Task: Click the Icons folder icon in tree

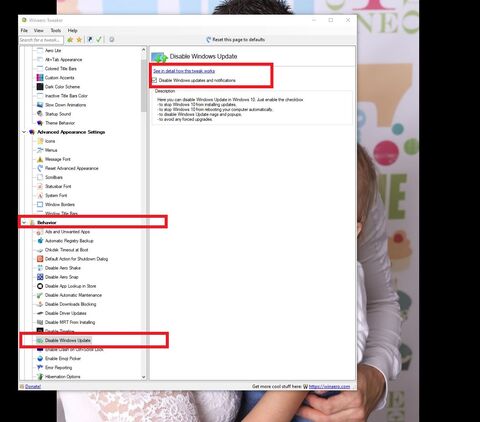Action: pyautogui.click(x=40, y=141)
